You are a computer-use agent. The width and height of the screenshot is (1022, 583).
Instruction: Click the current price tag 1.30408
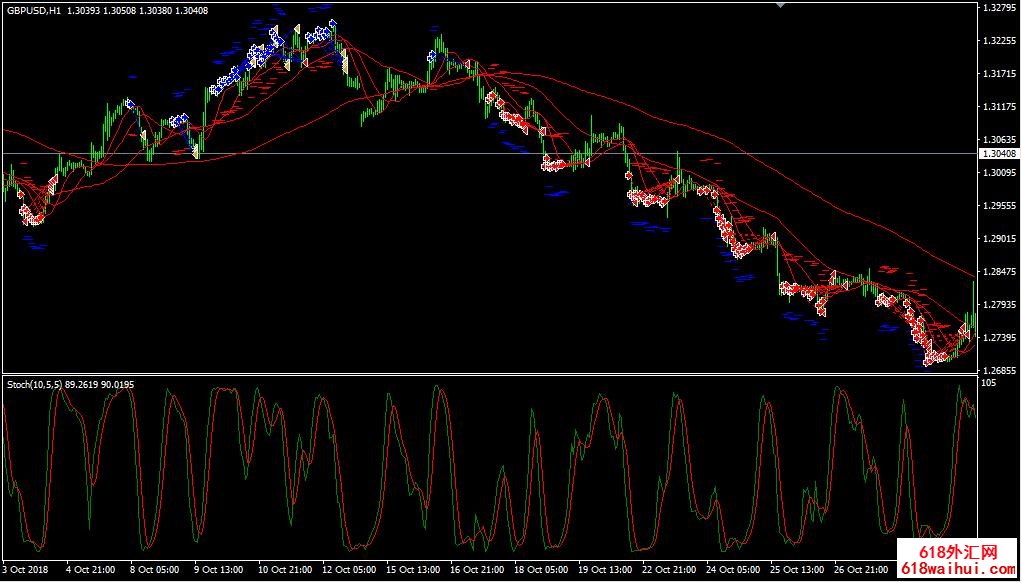tap(999, 154)
